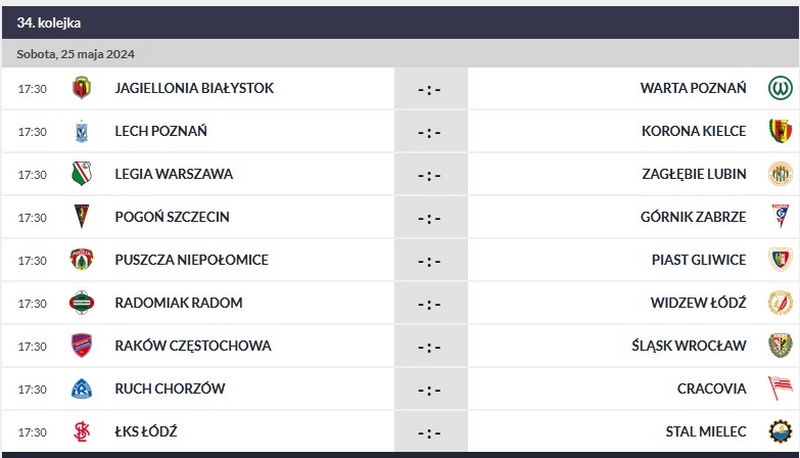Click the Jagiellonia Białystok club crest
The width and height of the screenshot is (800, 458).
click(x=81, y=88)
